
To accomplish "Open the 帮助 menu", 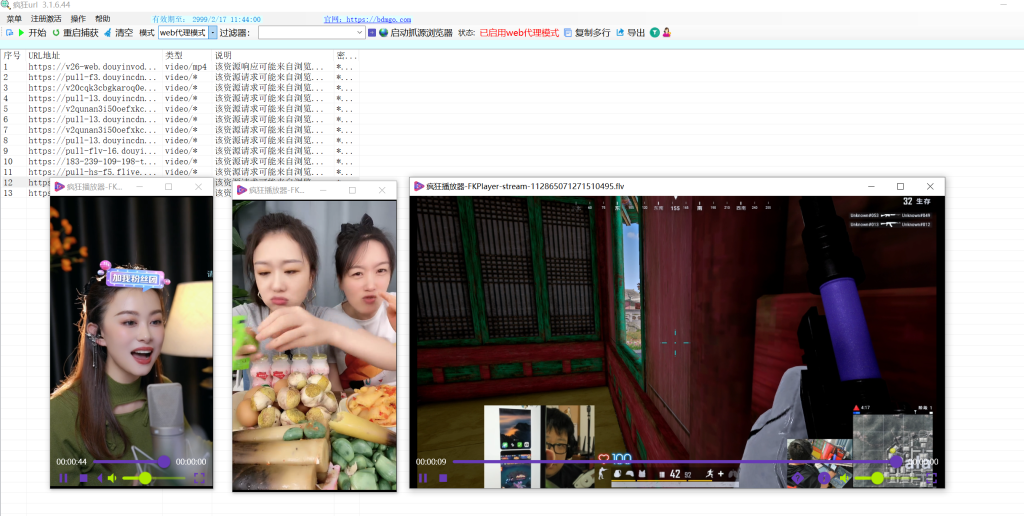I will [x=103, y=19].
